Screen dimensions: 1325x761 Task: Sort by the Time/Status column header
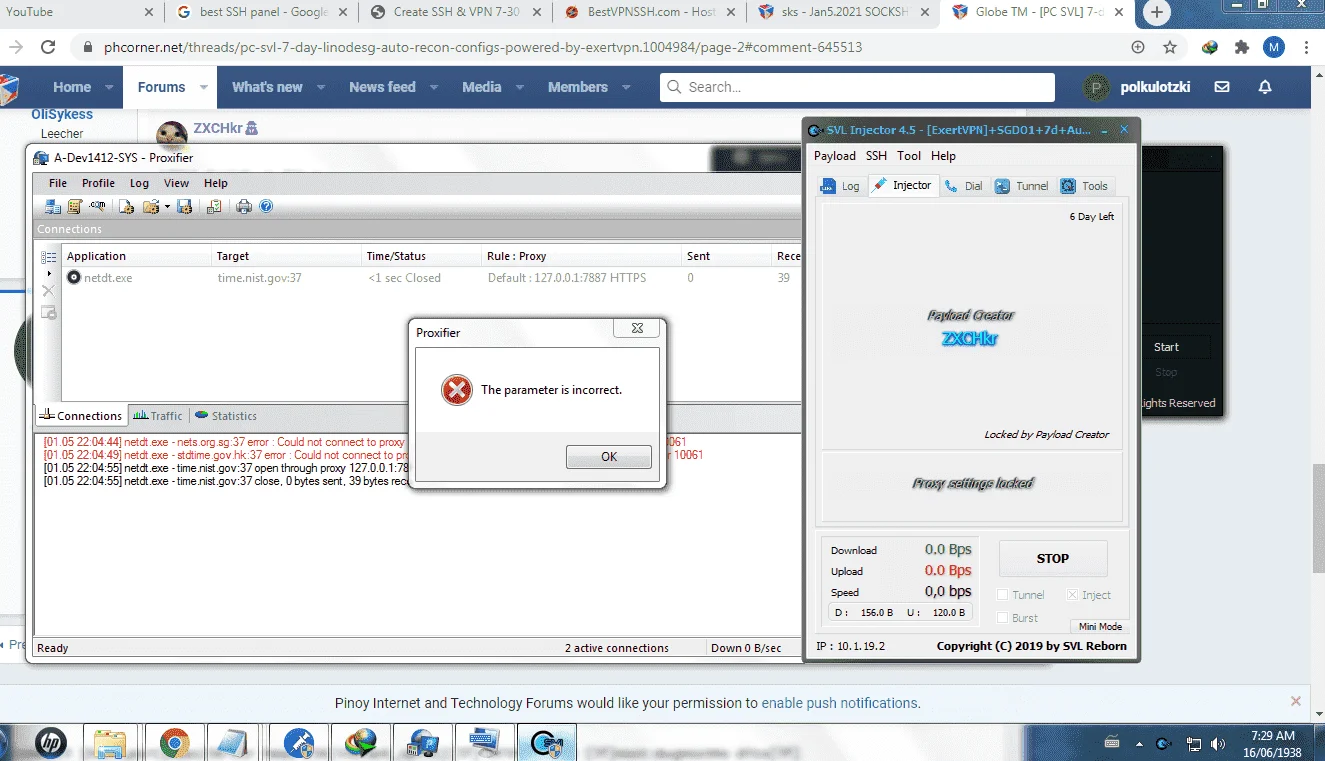click(x=422, y=256)
